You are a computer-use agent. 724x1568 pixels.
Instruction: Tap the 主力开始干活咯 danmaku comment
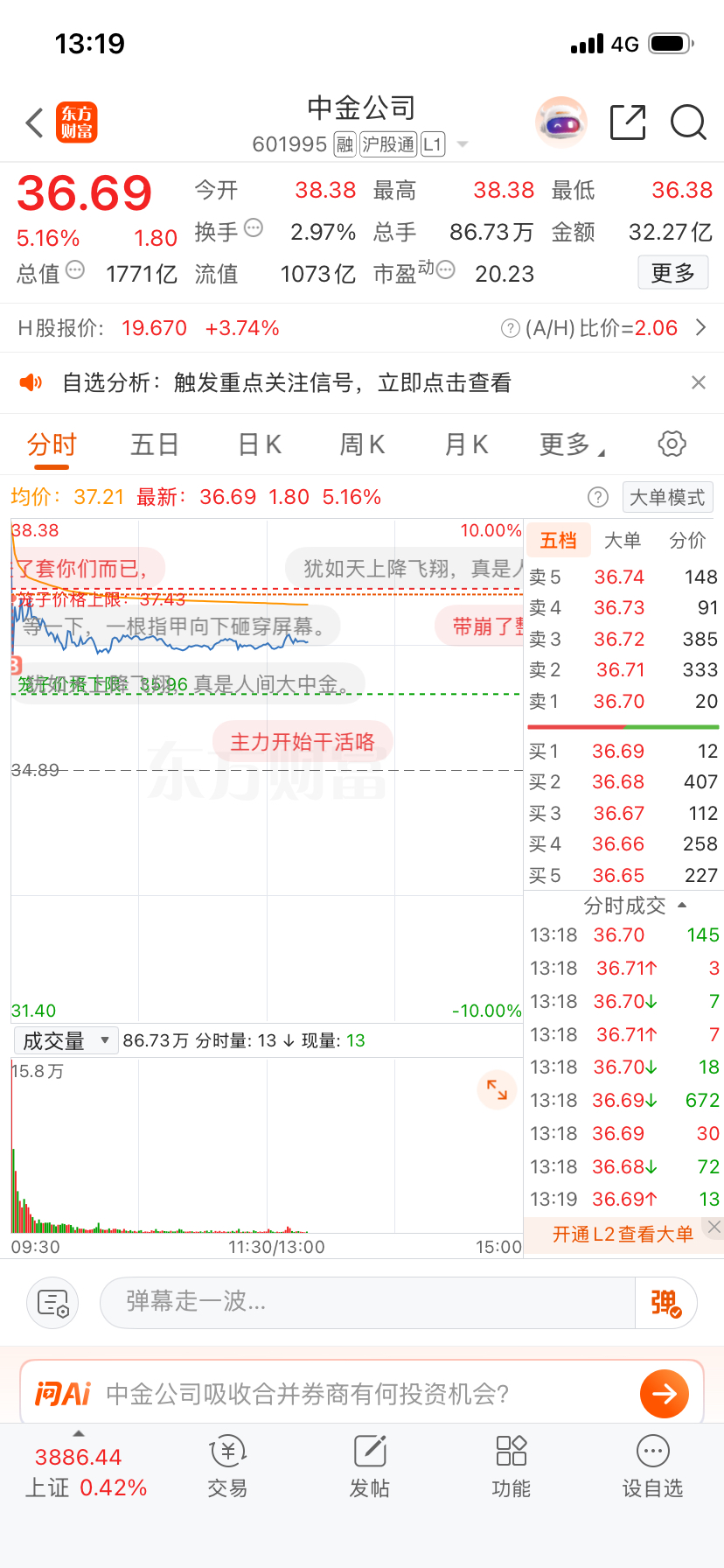(x=303, y=742)
